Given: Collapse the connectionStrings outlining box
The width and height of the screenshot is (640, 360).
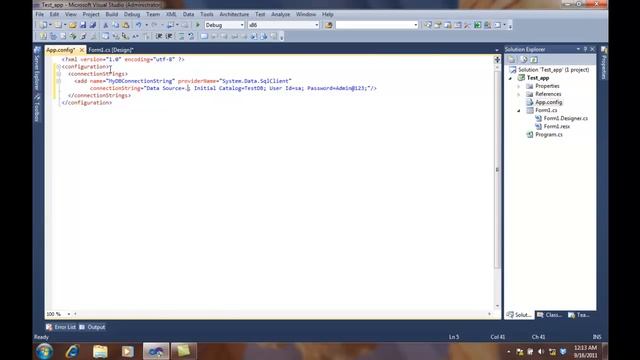Looking at the screenshot, I should pyautogui.click(x=59, y=74).
